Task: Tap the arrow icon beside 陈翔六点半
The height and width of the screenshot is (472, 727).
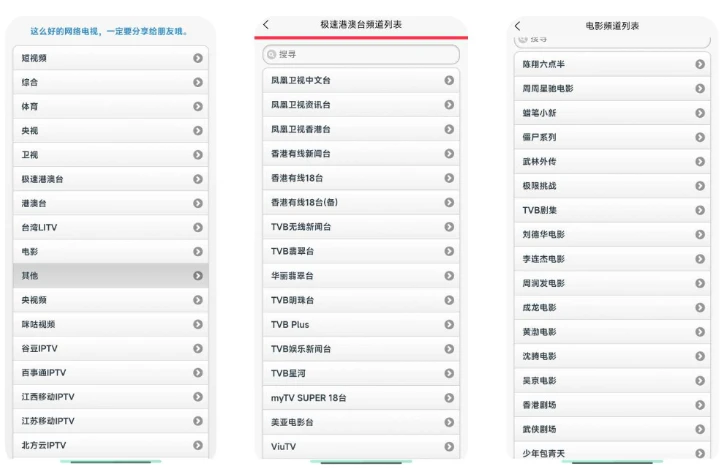Action: pos(701,64)
